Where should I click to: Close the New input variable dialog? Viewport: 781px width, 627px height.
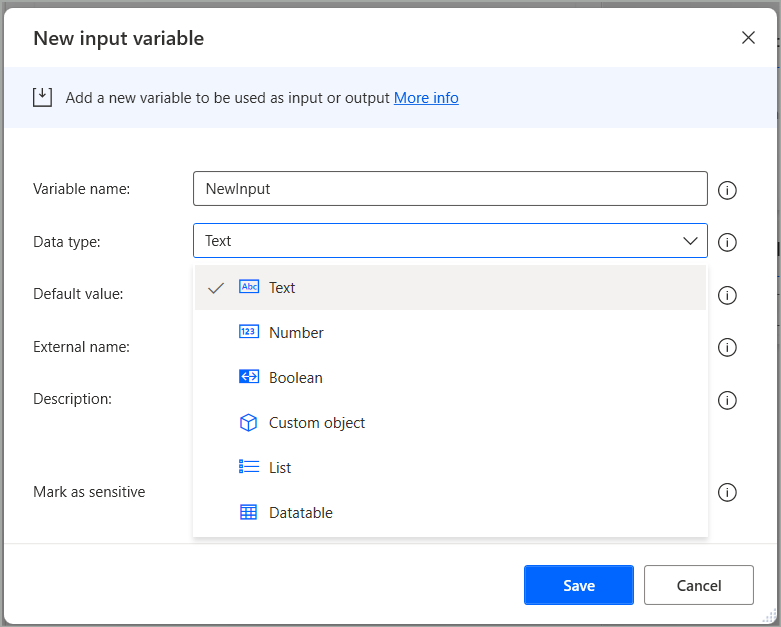748,38
